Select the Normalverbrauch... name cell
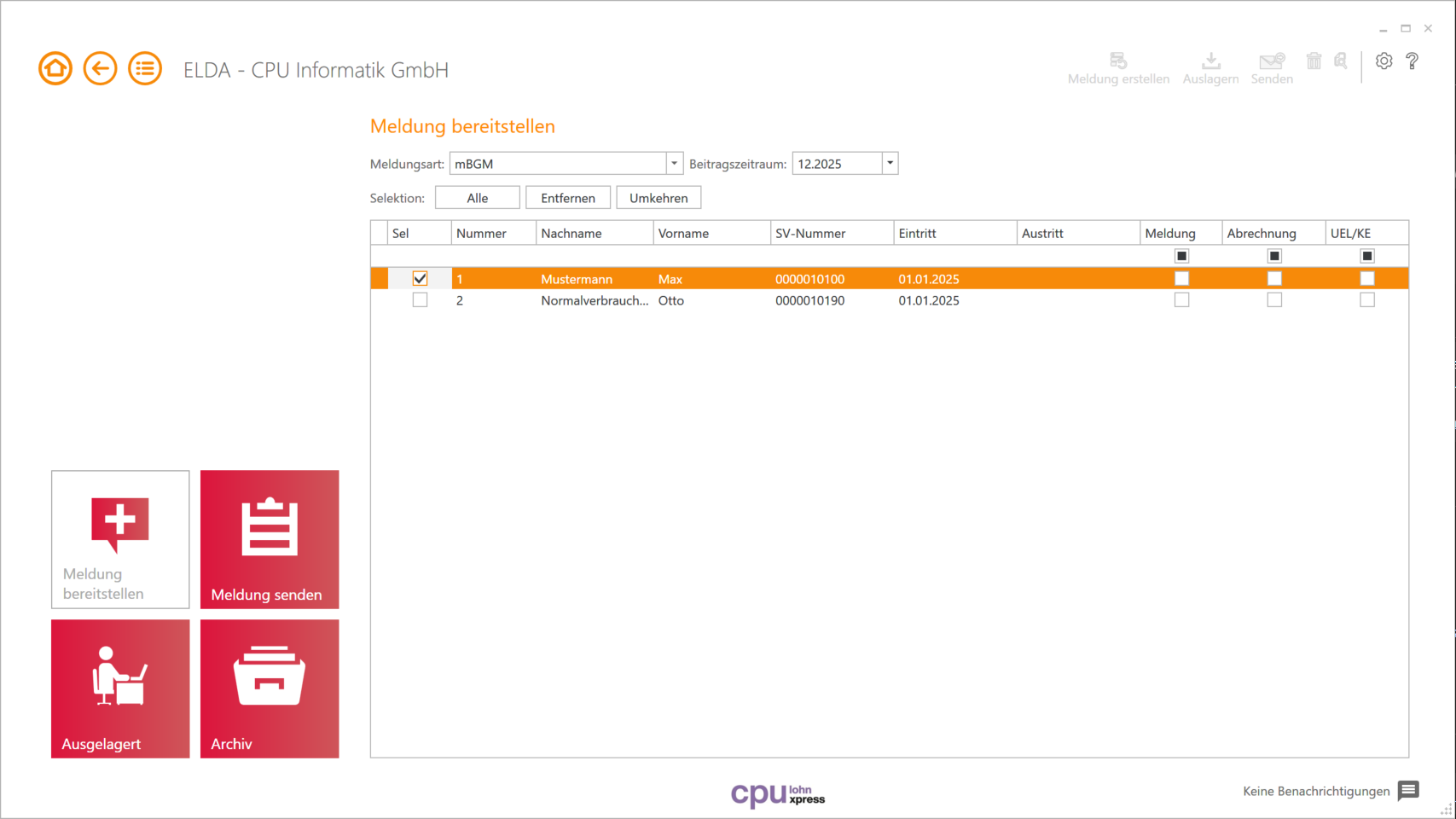Screen dimensions: 1456x819 595,300
